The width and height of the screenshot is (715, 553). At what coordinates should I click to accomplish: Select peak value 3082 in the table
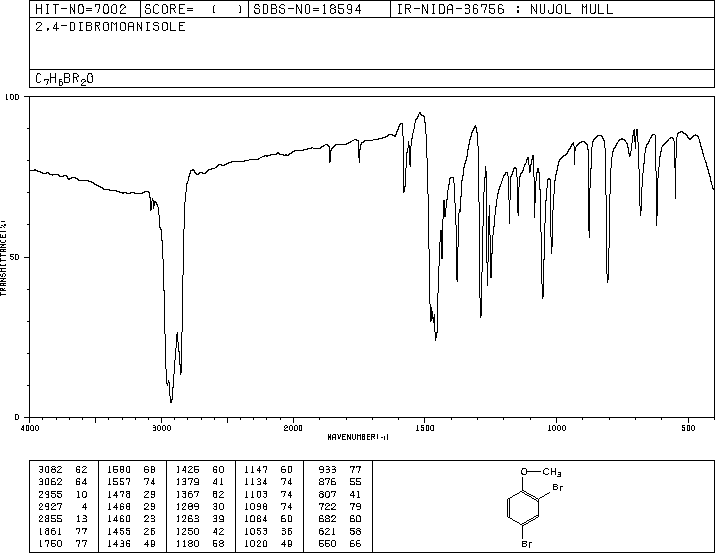click(50, 470)
